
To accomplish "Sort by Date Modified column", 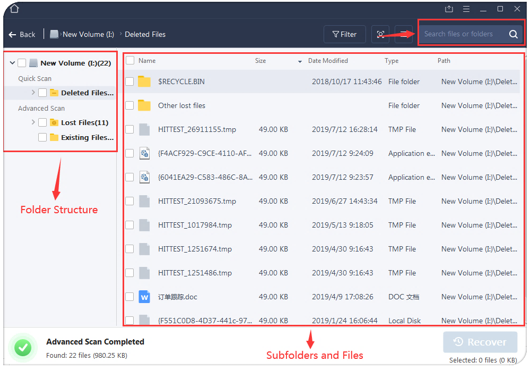I will point(328,61).
